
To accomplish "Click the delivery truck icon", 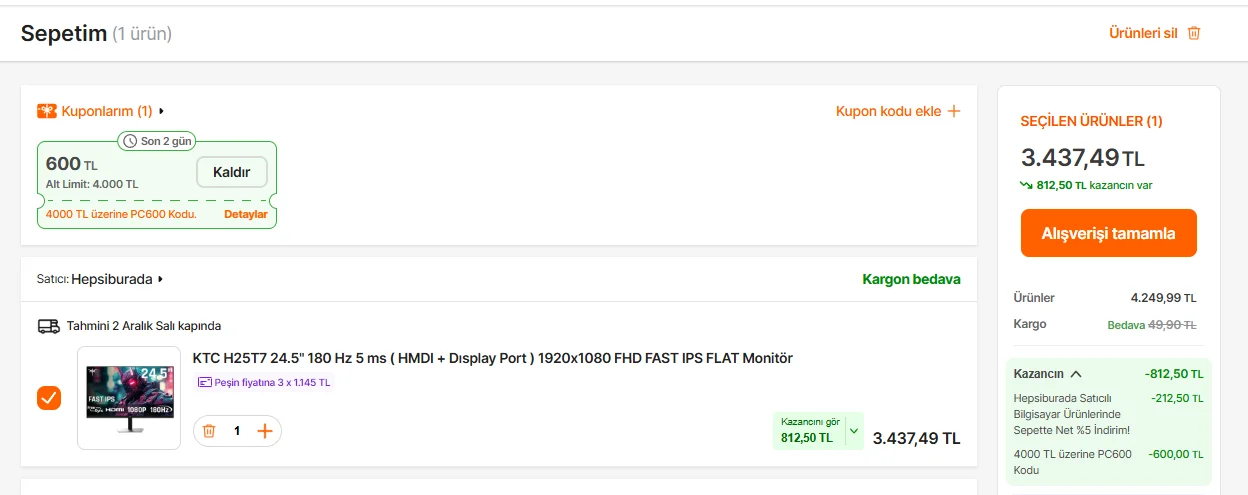I will (48, 326).
